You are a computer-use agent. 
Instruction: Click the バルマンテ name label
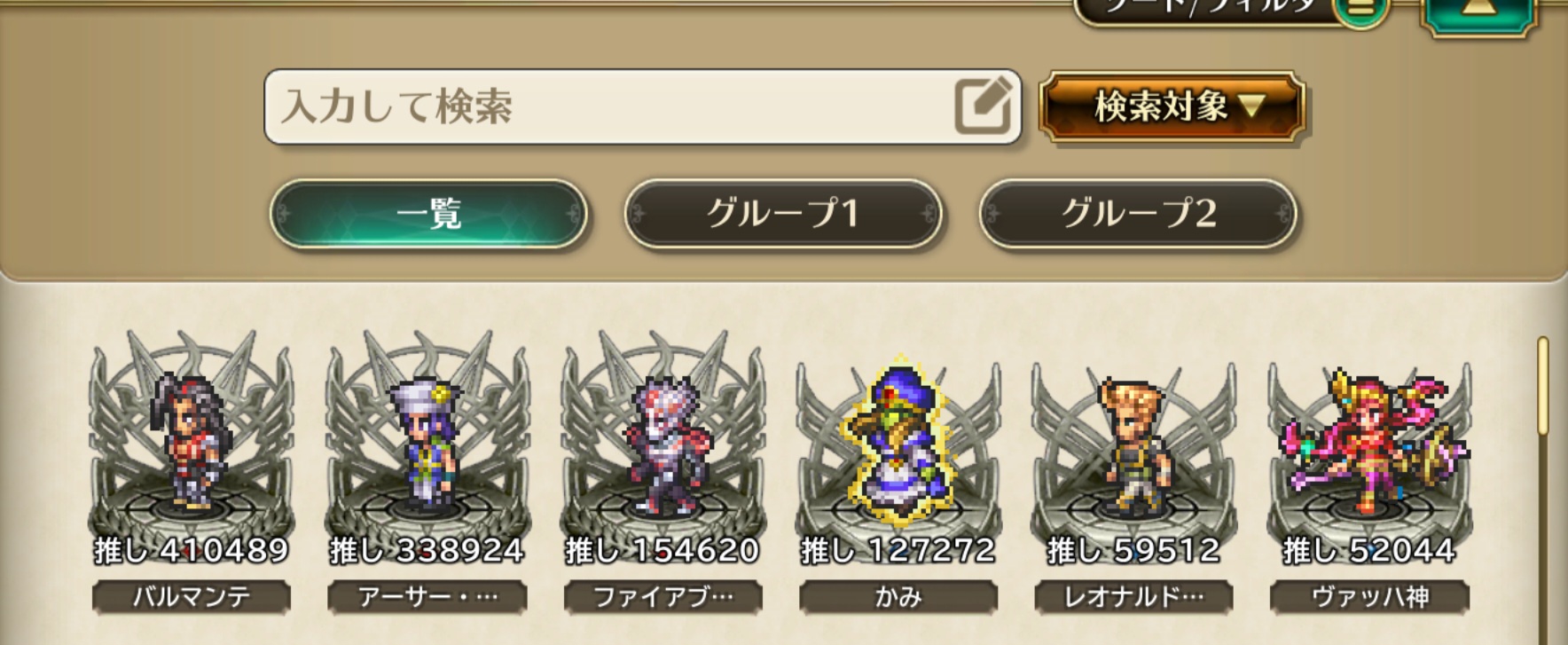192,597
